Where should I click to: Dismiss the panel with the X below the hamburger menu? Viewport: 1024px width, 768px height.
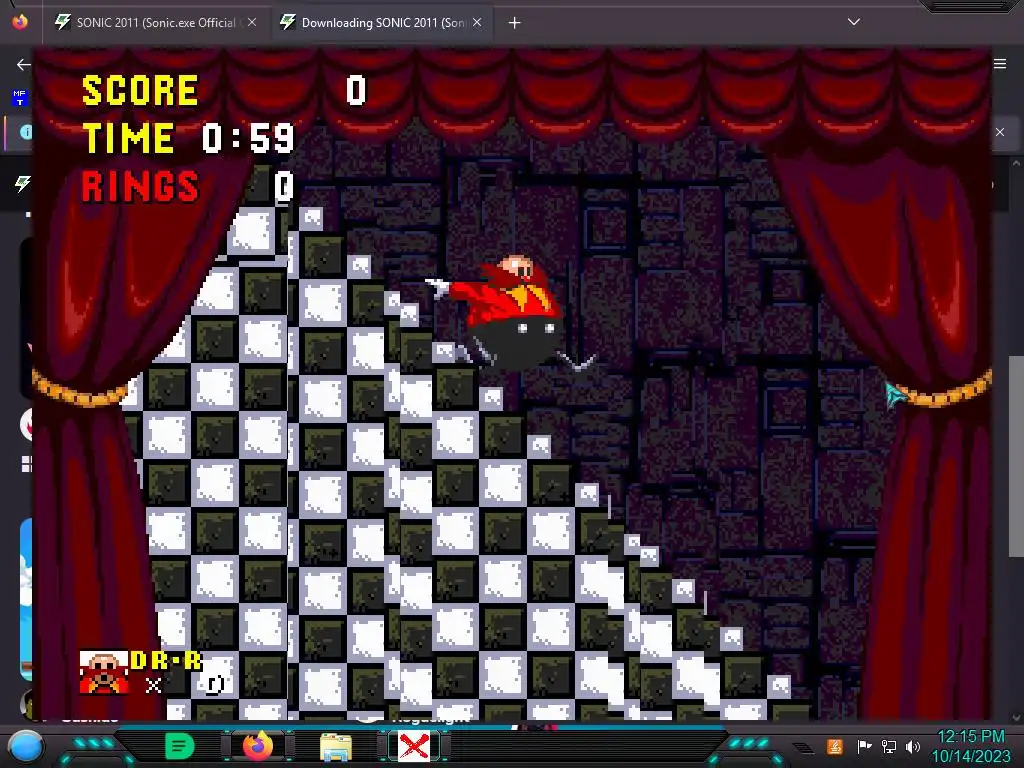pos(1000,132)
